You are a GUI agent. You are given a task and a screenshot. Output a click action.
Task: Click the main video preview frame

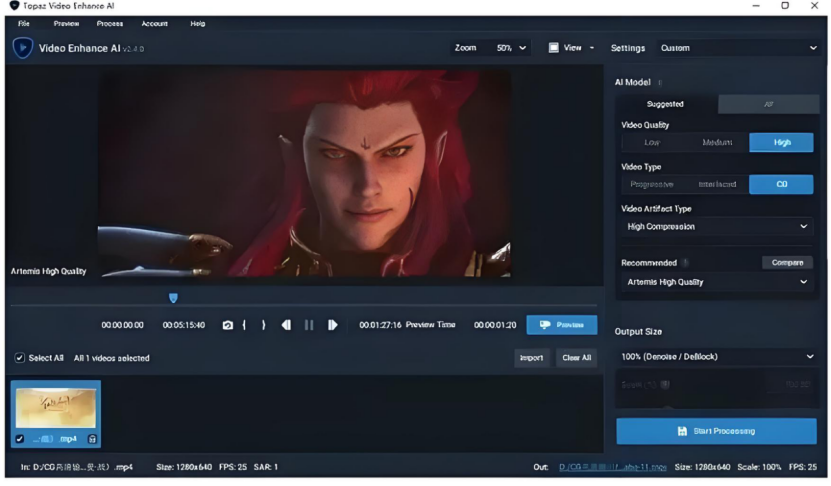click(304, 173)
